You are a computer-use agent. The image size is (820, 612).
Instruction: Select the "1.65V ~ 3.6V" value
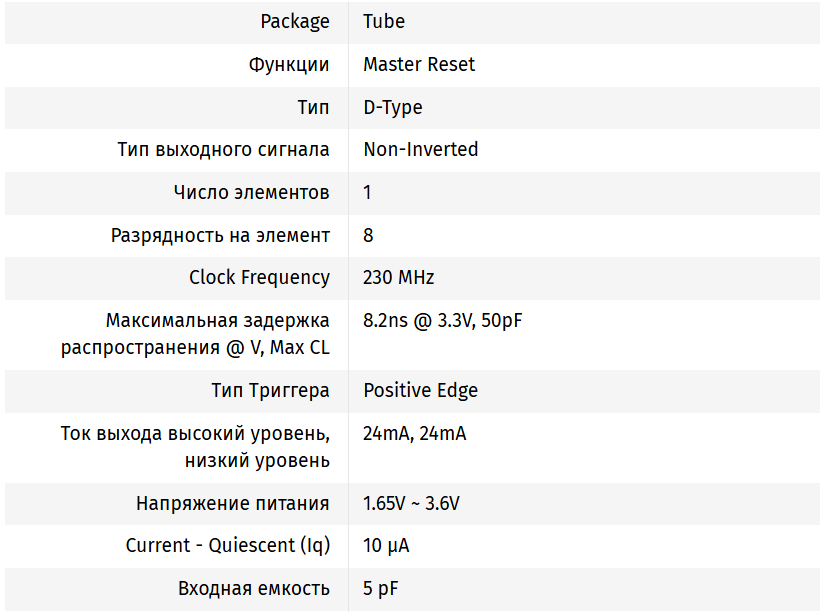point(411,503)
